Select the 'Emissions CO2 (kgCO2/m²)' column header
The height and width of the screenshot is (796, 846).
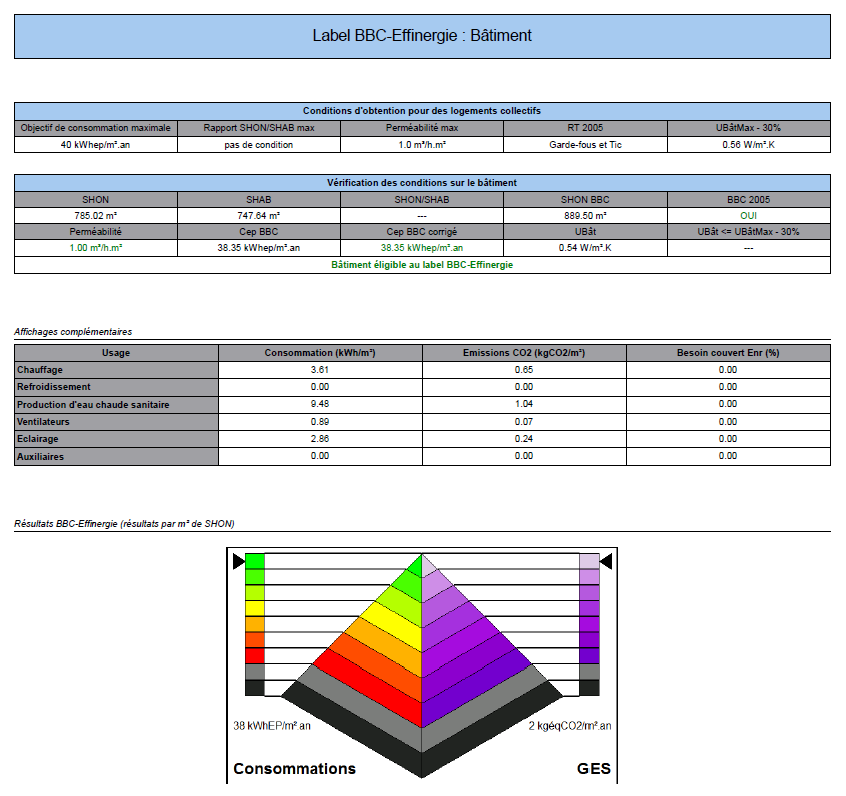coord(524,353)
